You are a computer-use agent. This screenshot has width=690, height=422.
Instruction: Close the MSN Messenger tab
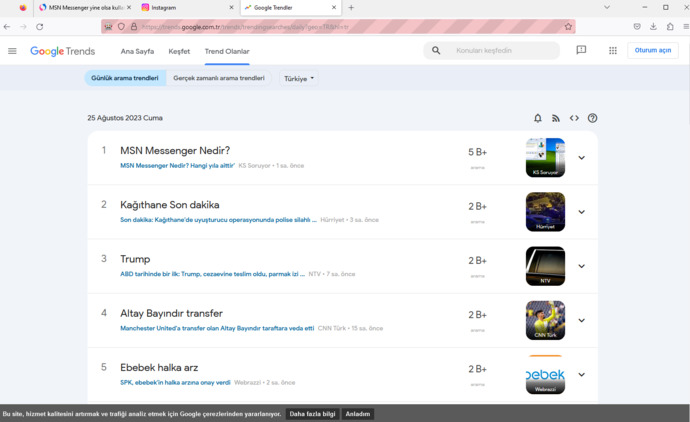click(x=129, y=7)
